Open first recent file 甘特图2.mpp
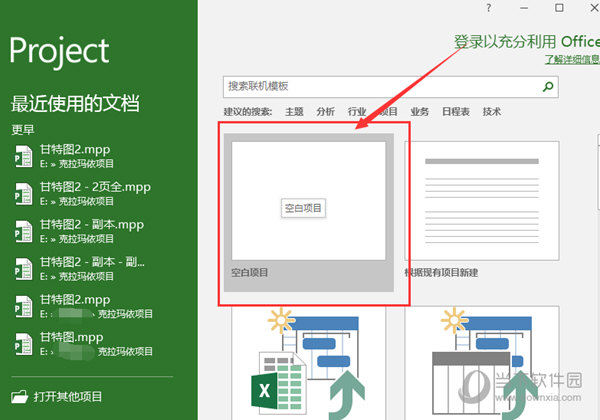This screenshot has width=600, height=420. pyautogui.click(x=75, y=156)
